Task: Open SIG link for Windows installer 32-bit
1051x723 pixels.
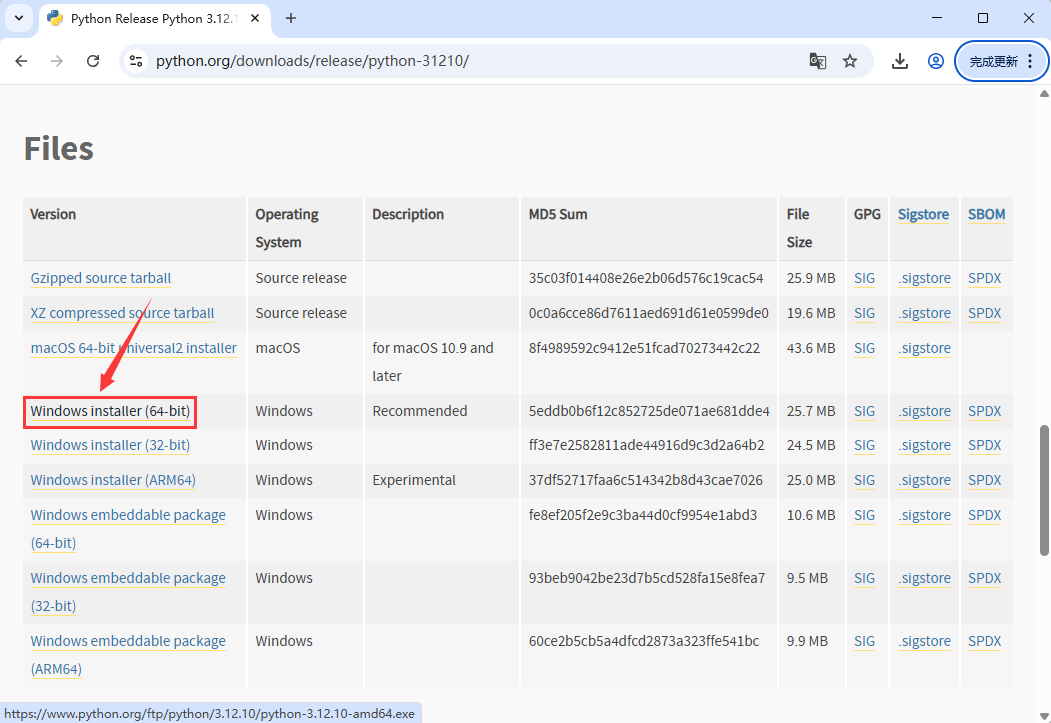Action: pos(864,445)
